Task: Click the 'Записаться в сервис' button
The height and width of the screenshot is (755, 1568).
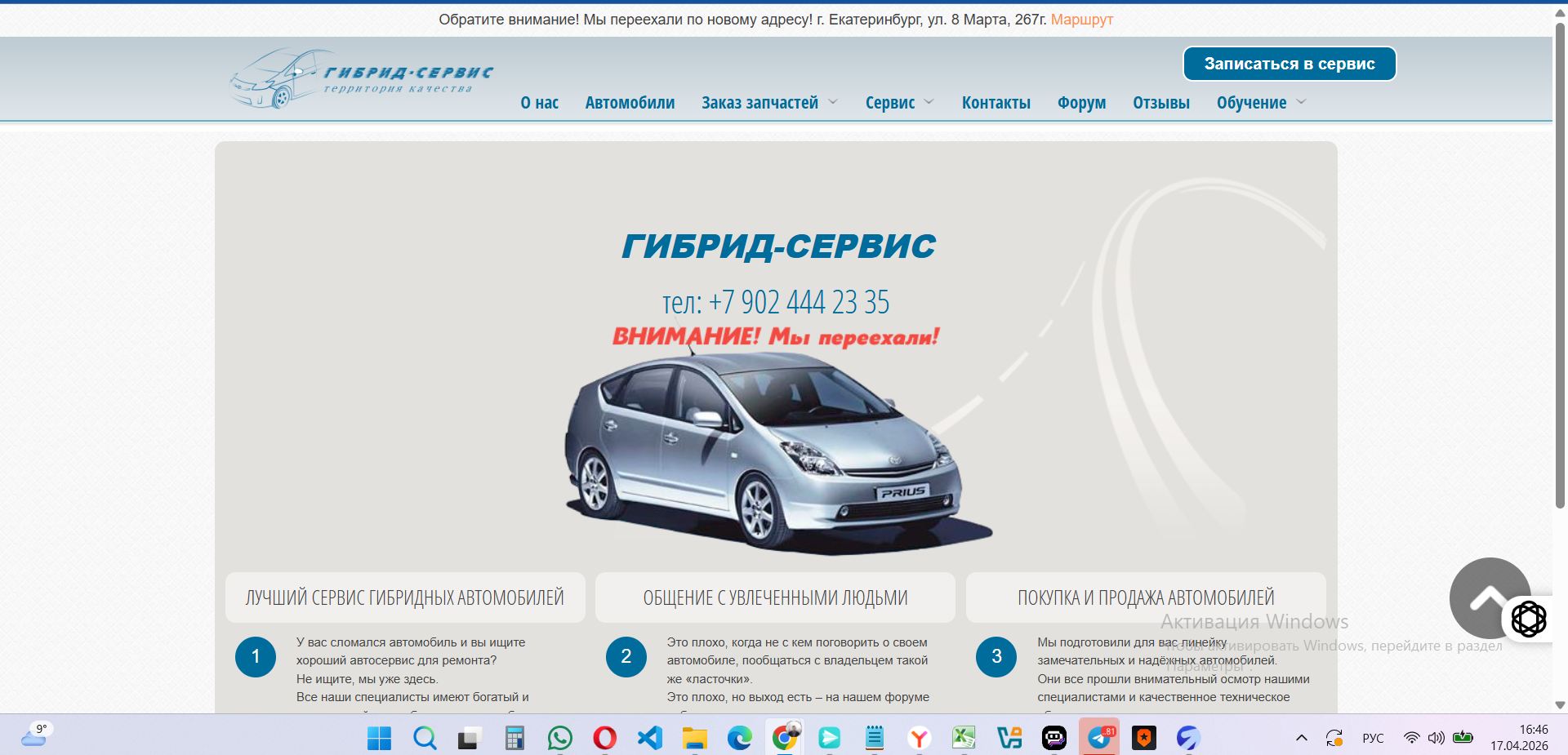Action: 1289,63
